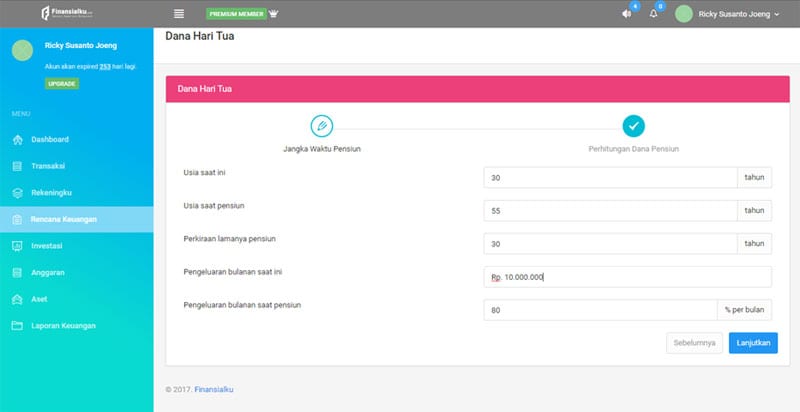The height and width of the screenshot is (412, 800).
Task: Click the Aset sidebar icon
Action: point(17,299)
